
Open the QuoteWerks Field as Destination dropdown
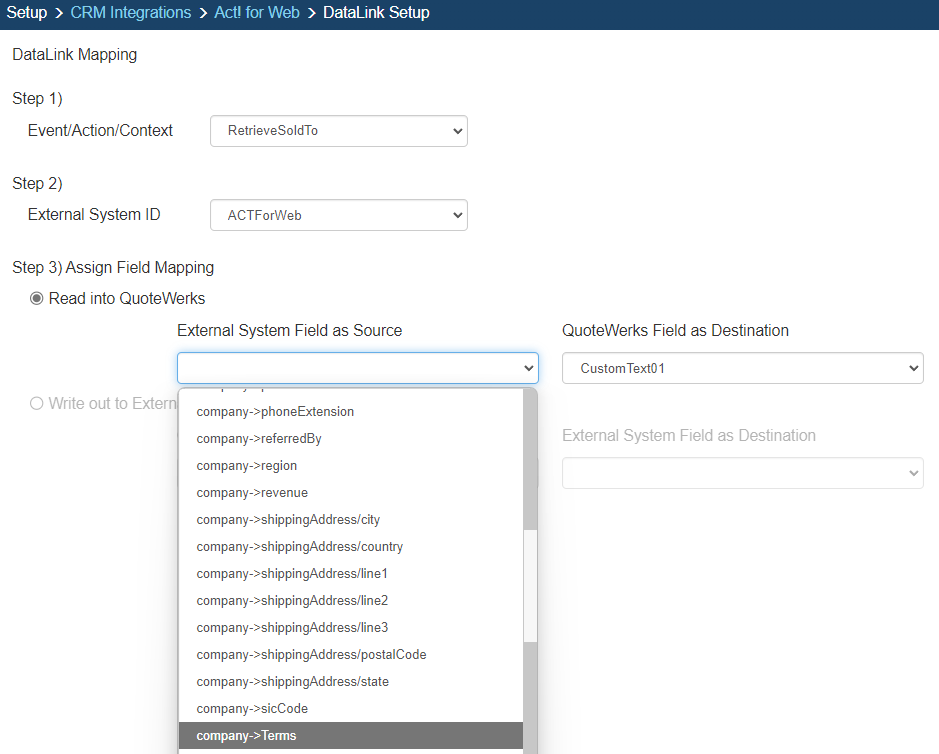coord(742,368)
